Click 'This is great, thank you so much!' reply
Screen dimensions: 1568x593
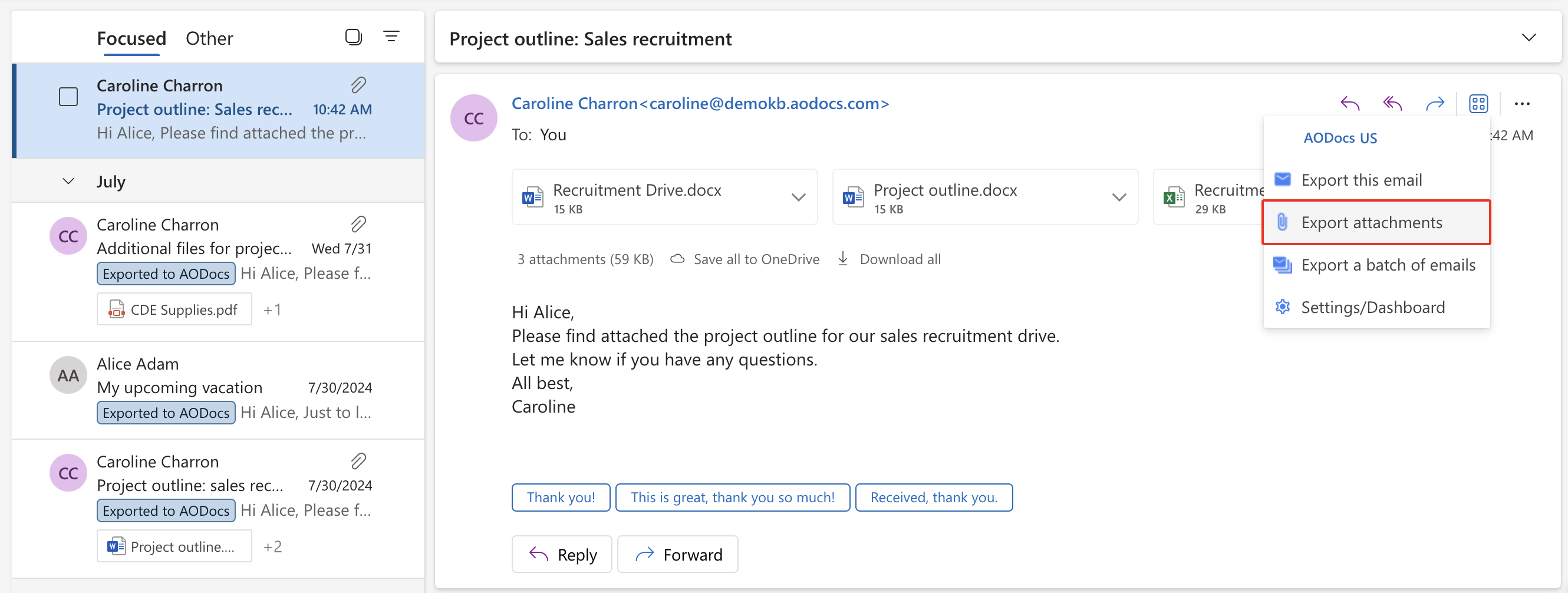[732, 498]
